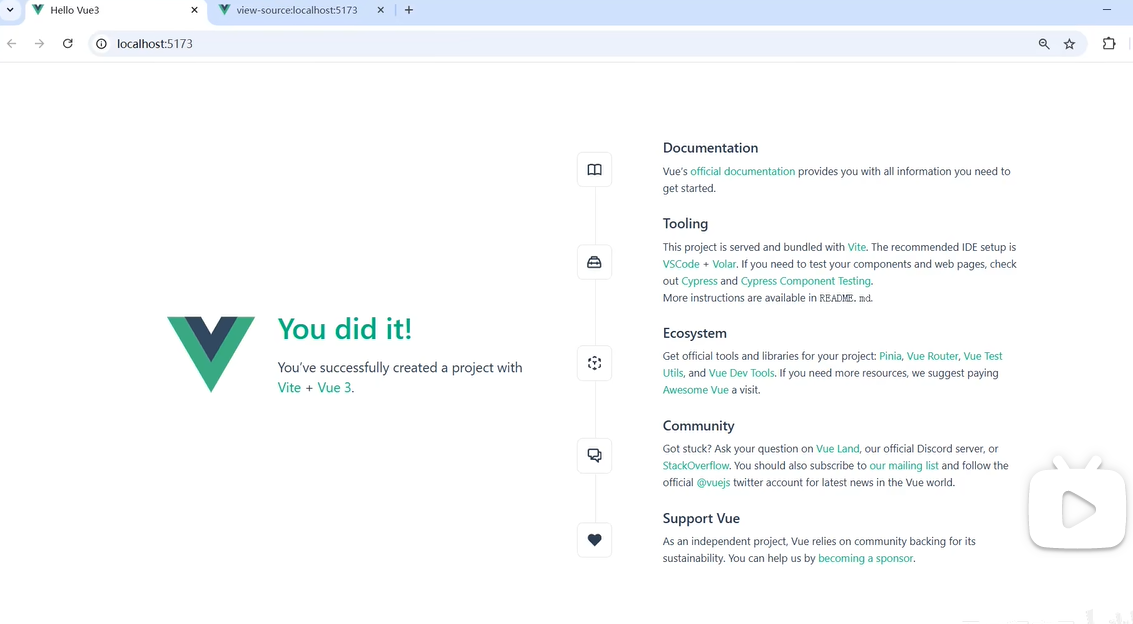The height and width of the screenshot is (624, 1133).
Task: Click the Ecosystem heading
Action: (694, 333)
